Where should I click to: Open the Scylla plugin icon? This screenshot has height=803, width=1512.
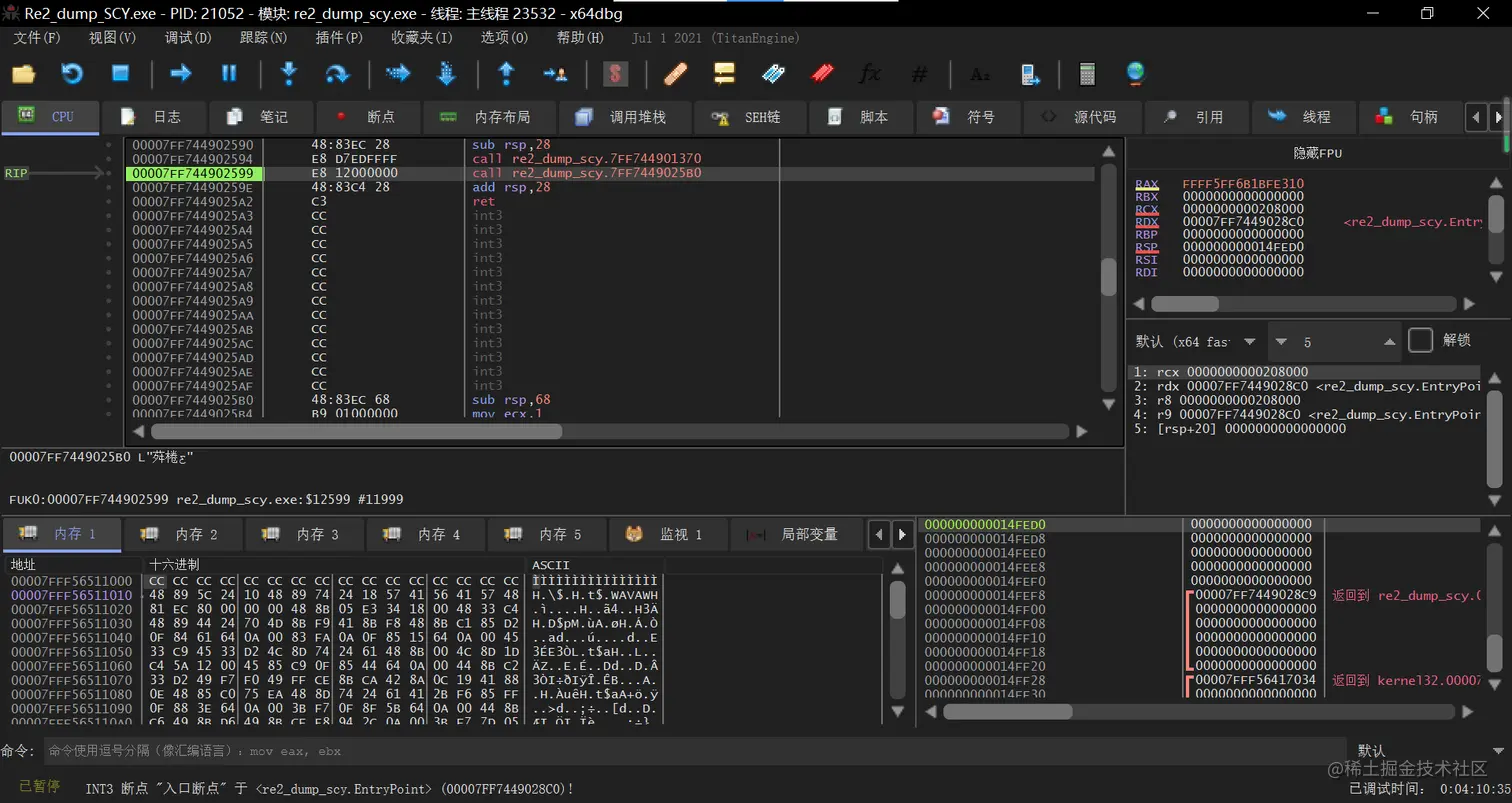pyautogui.click(x=615, y=73)
